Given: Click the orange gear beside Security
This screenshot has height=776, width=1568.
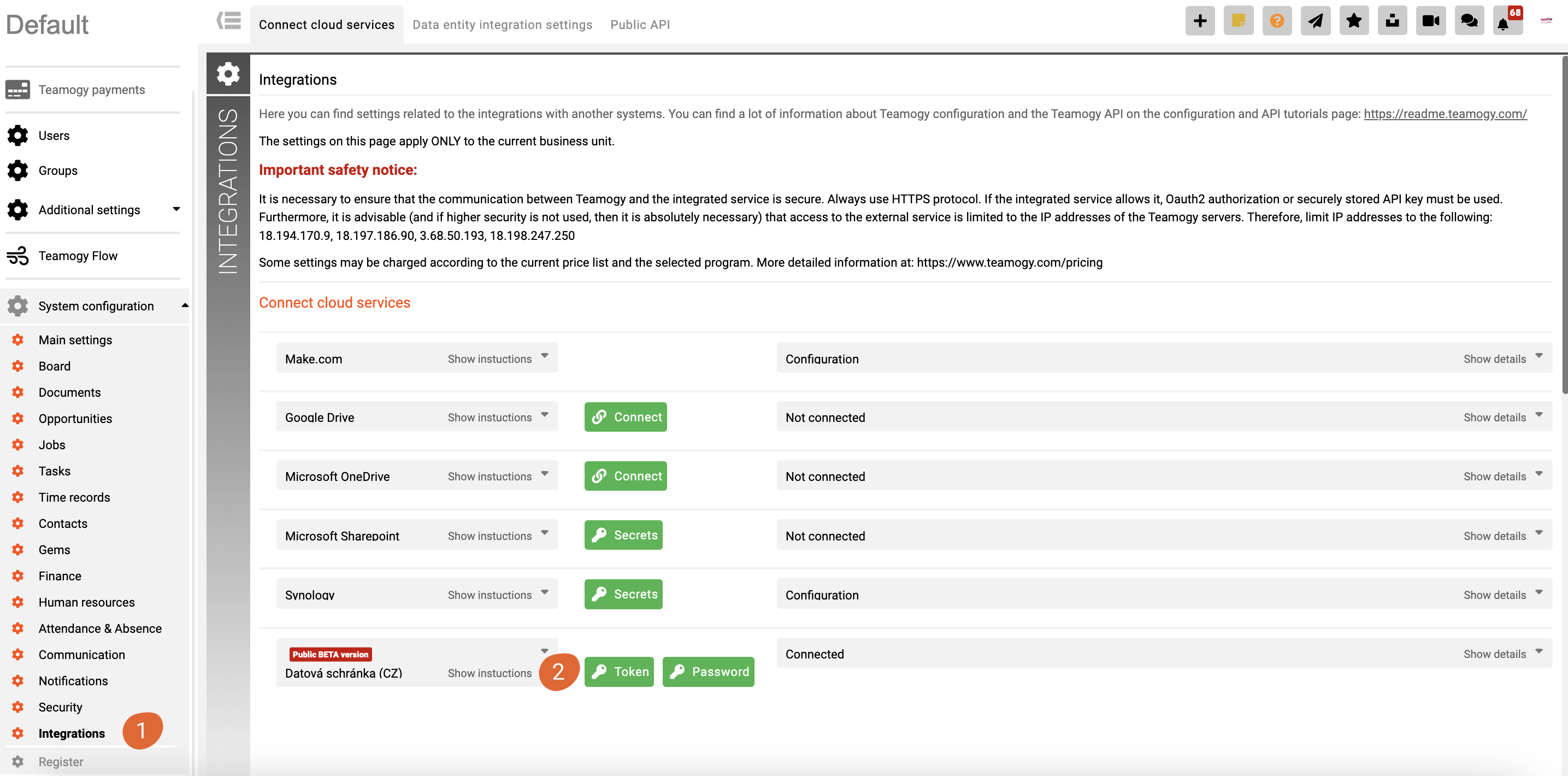Looking at the screenshot, I should [17, 707].
